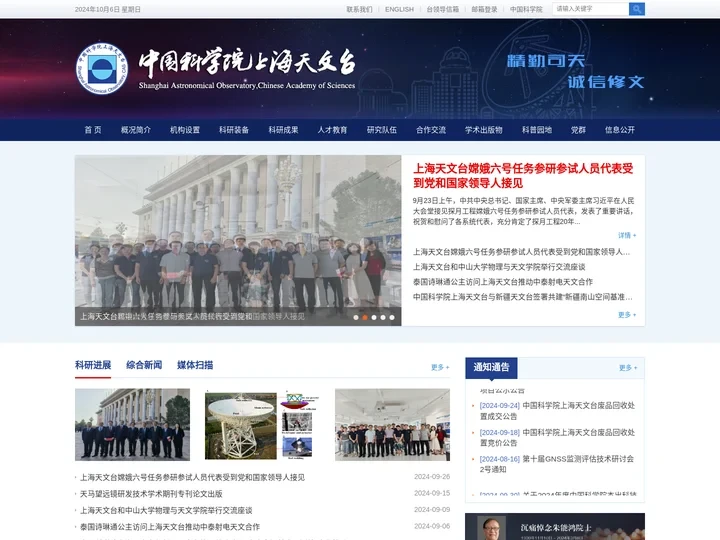
Task: Open 党群 navigation menu
Action: click(578, 130)
